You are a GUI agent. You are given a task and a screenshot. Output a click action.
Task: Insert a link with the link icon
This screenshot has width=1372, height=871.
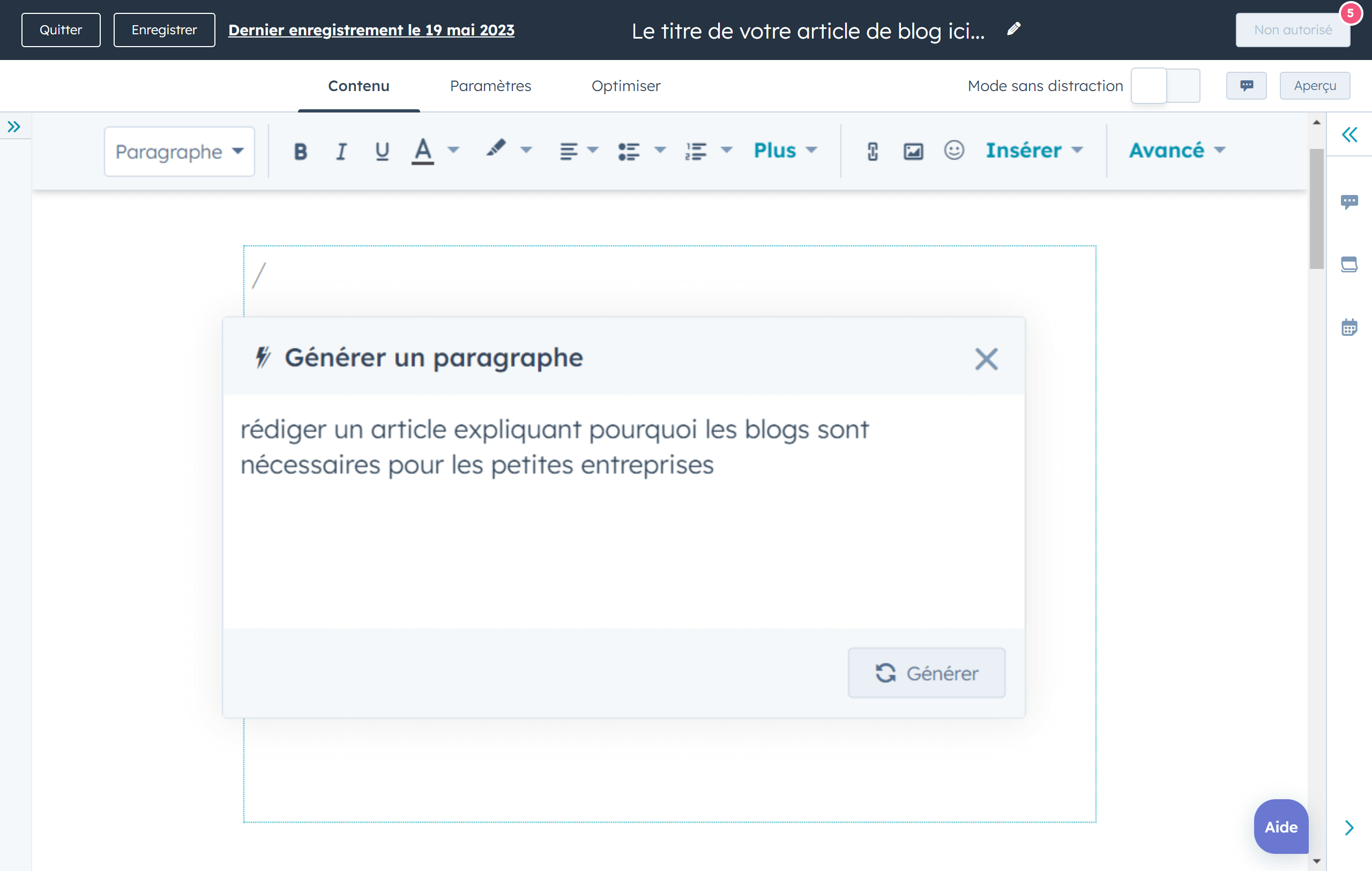[873, 151]
